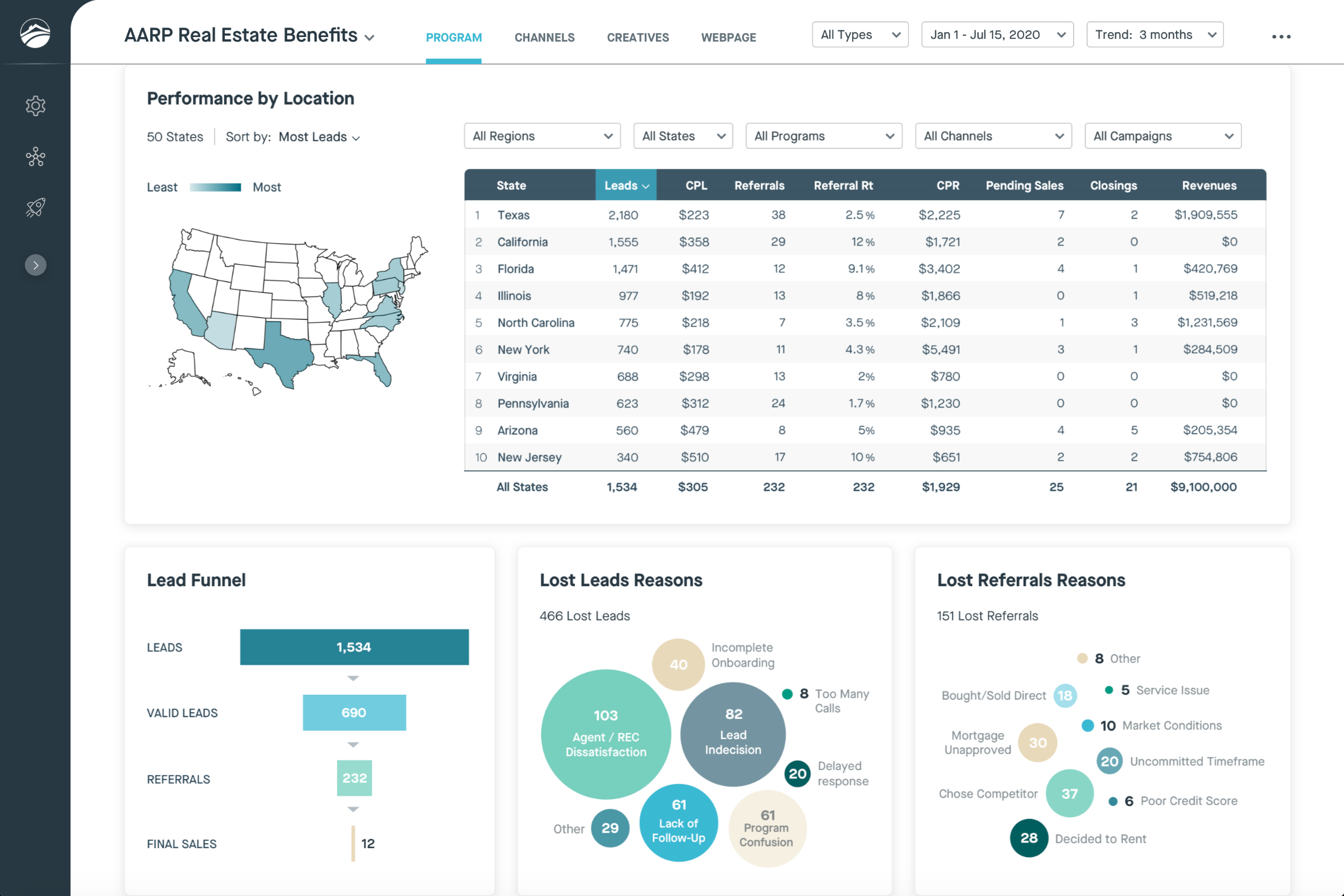This screenshot has width=1344, height=896.
Task: Click the Least-to-Most color gradient legend
Action: [215, 187]
